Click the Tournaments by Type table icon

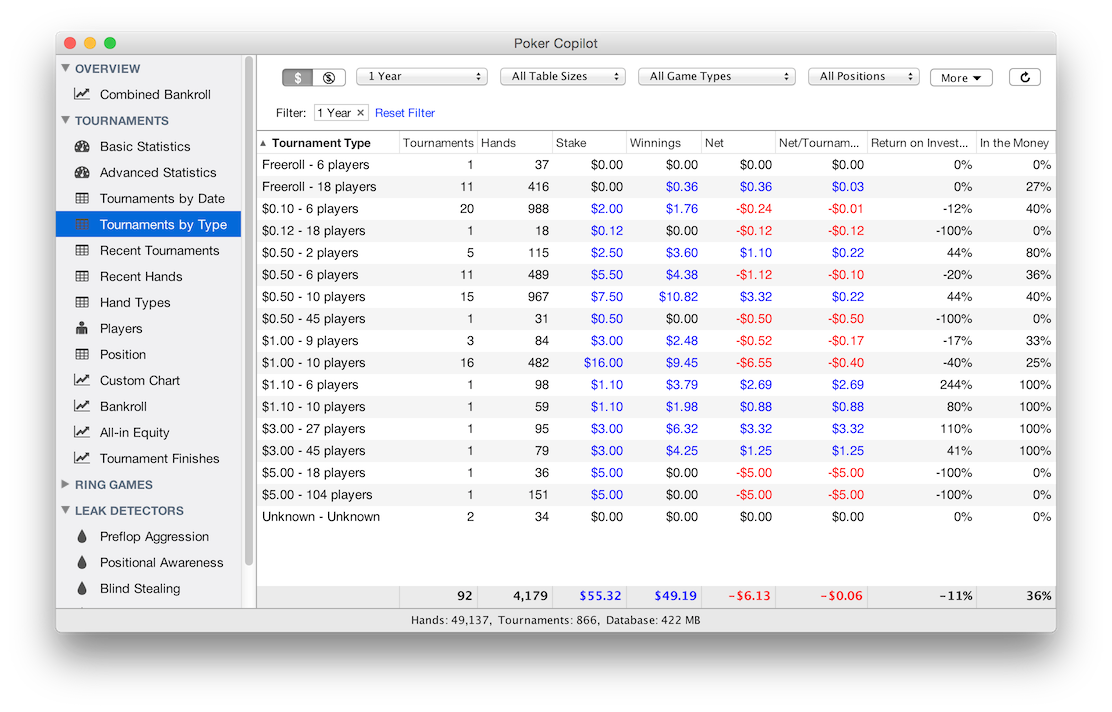point(82,224)
